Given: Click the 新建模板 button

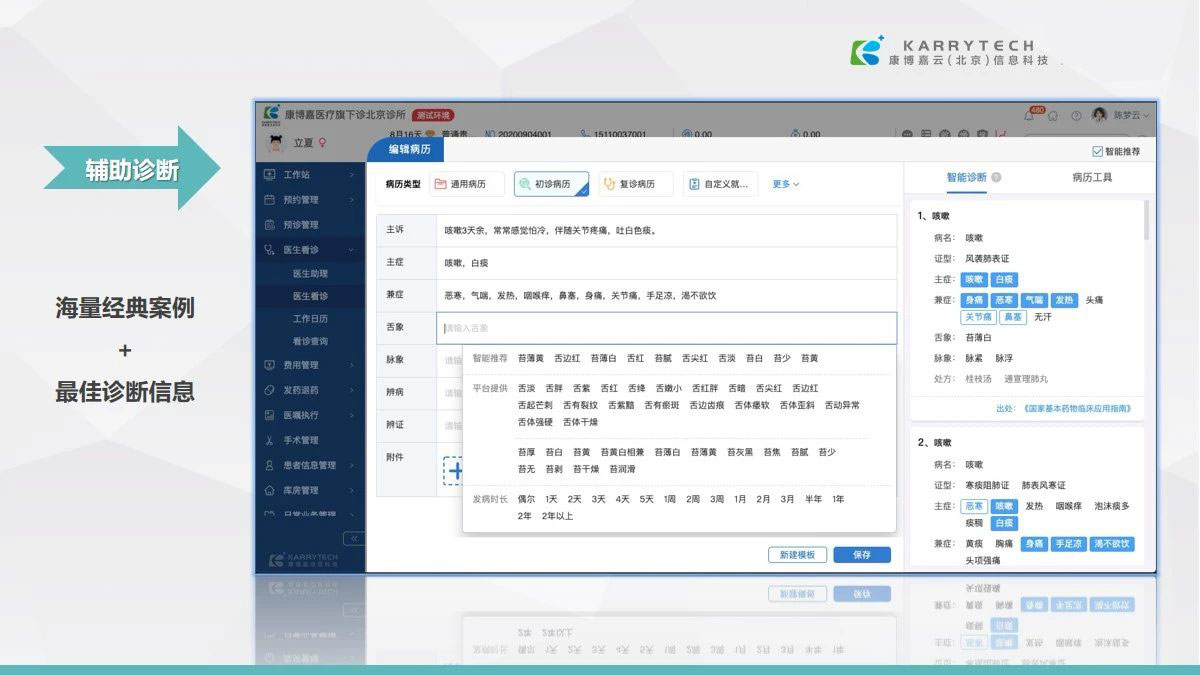Looking at the screenshot, I should 797,555.
